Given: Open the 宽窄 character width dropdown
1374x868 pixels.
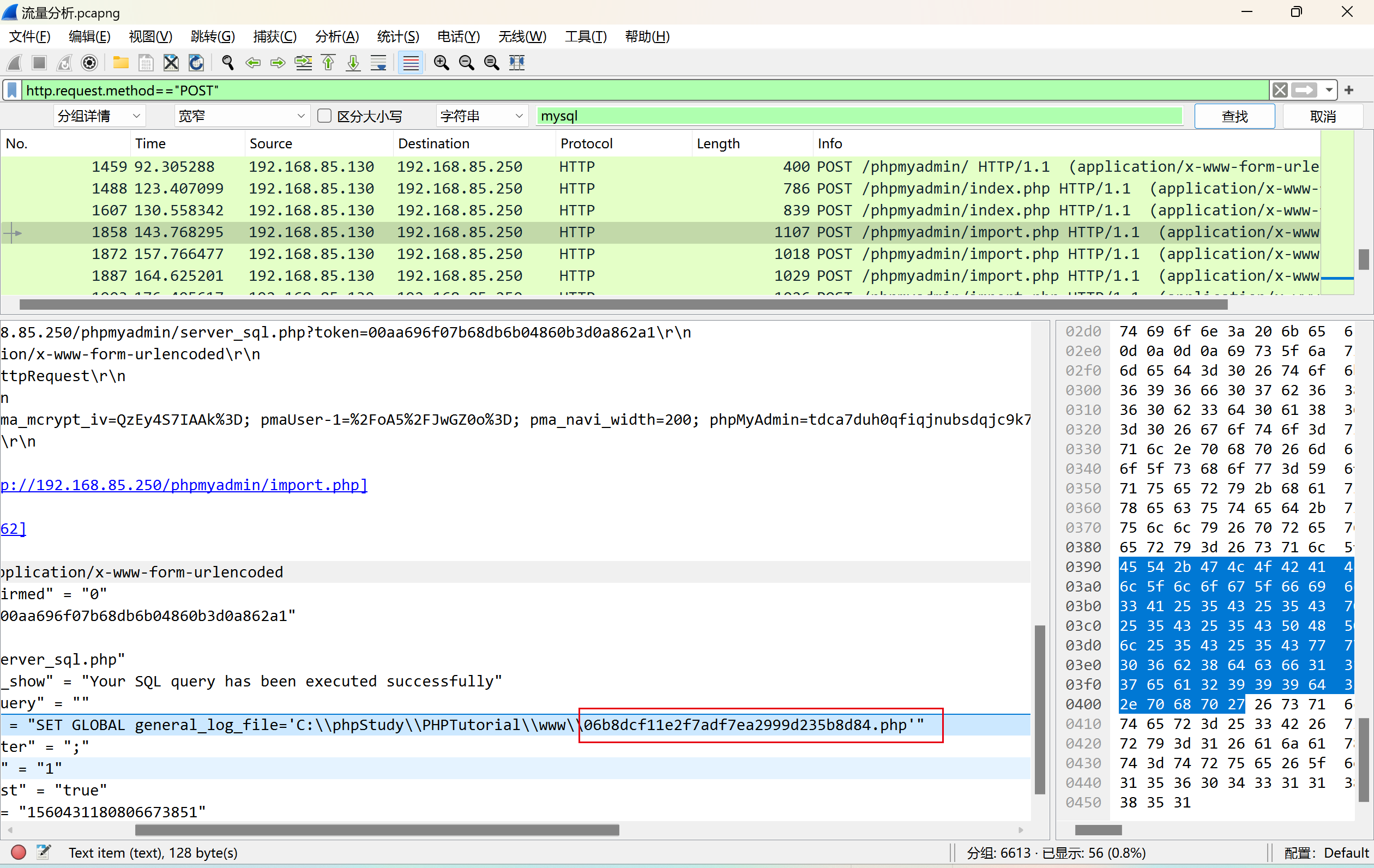Looking at the screenshot, I should 242,116.
